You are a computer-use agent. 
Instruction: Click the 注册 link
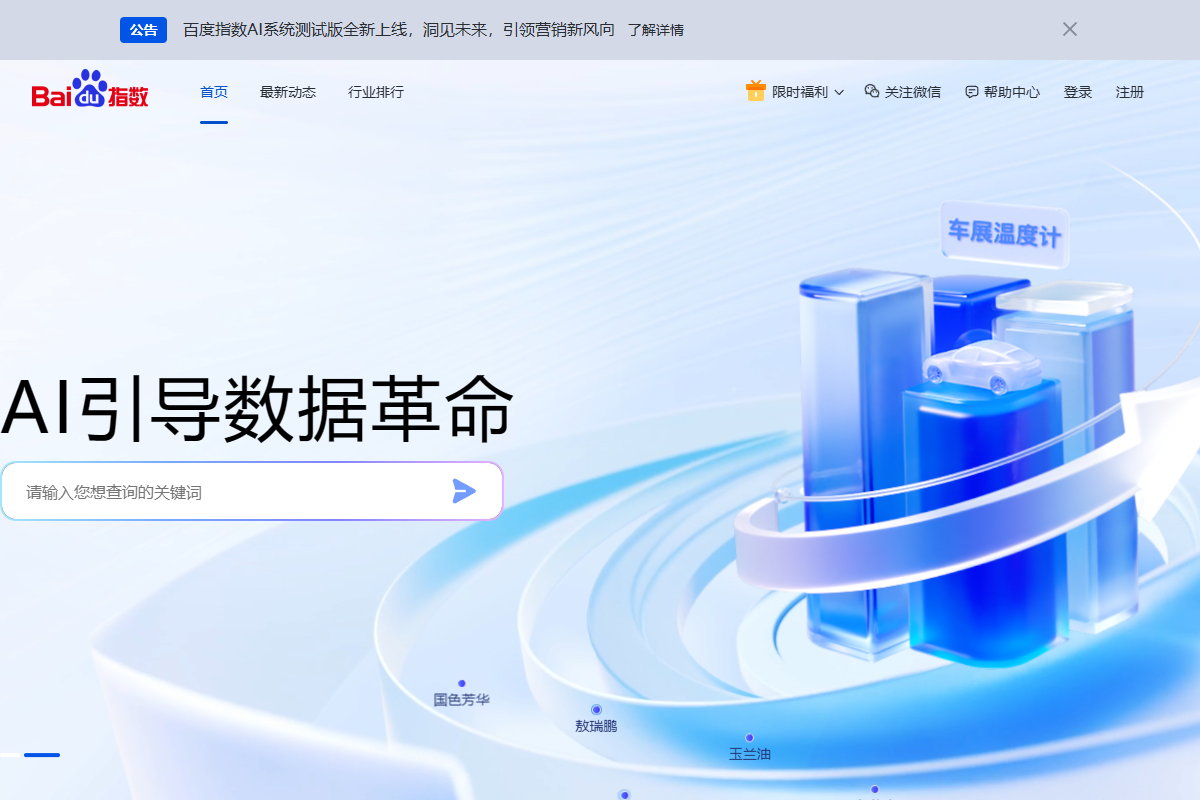click(x=1130, y=91)
